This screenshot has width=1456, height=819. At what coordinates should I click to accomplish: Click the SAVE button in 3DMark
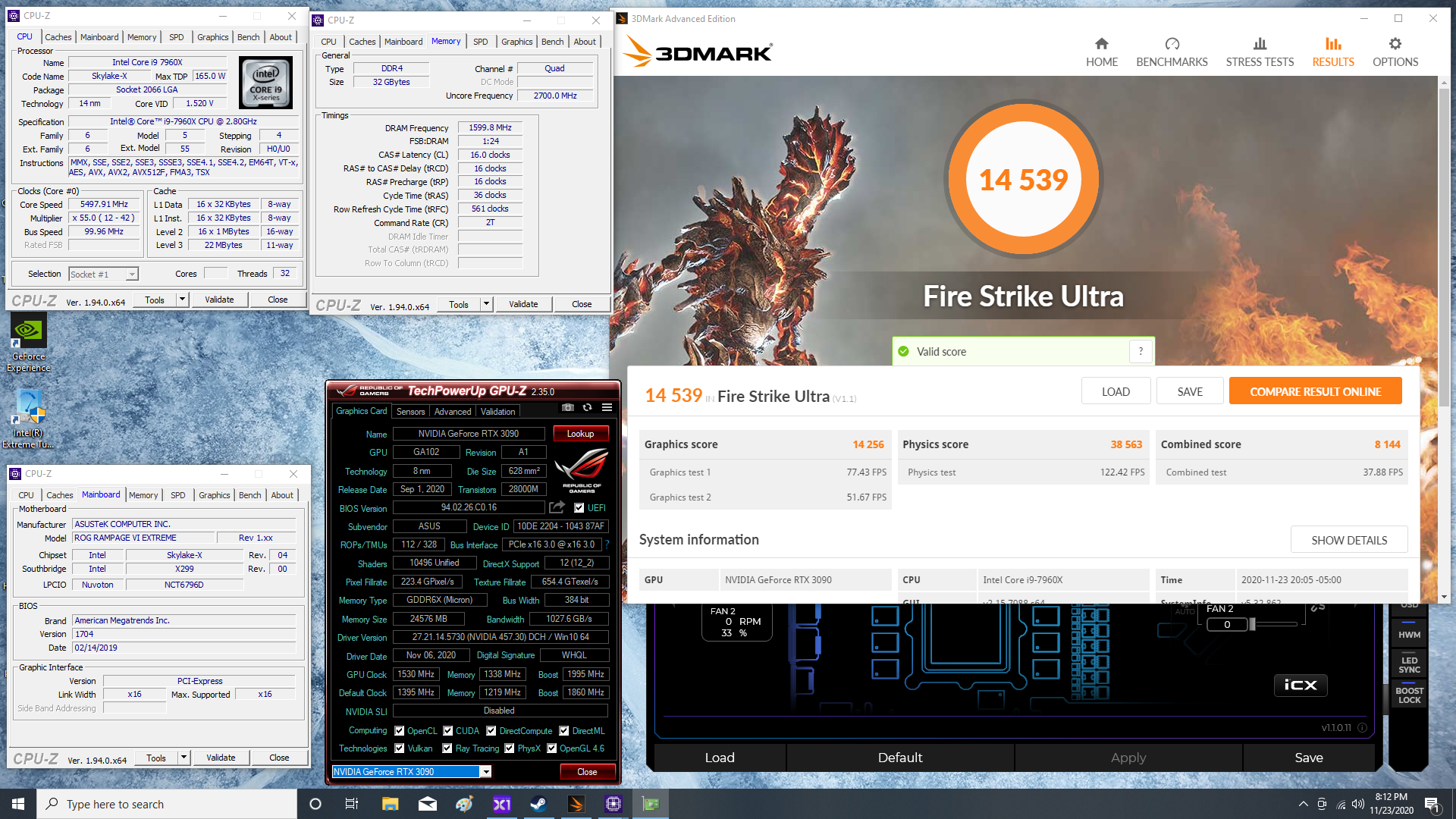pyautogui.click(x=1190, y=391)
